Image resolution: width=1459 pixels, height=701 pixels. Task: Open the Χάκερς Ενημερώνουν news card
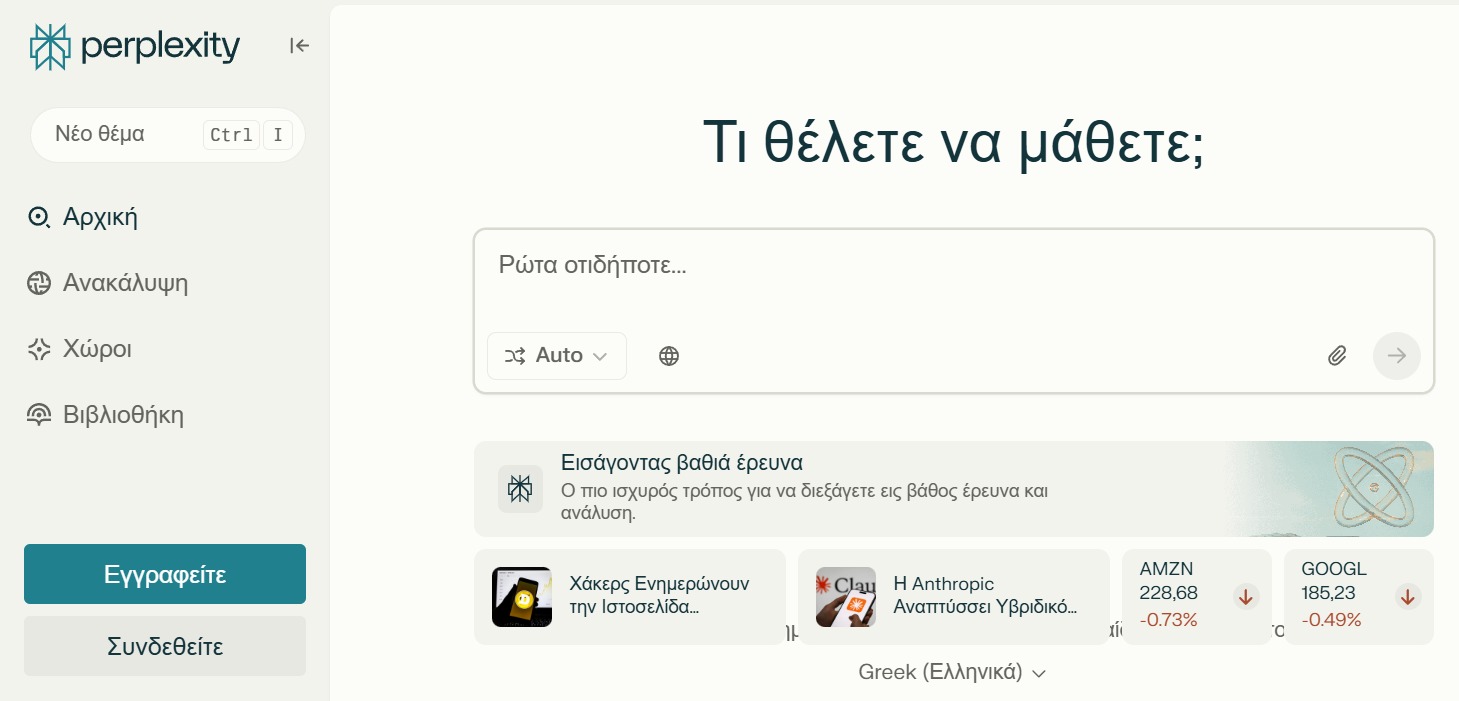pyautogui.click(x=630, y=597)
